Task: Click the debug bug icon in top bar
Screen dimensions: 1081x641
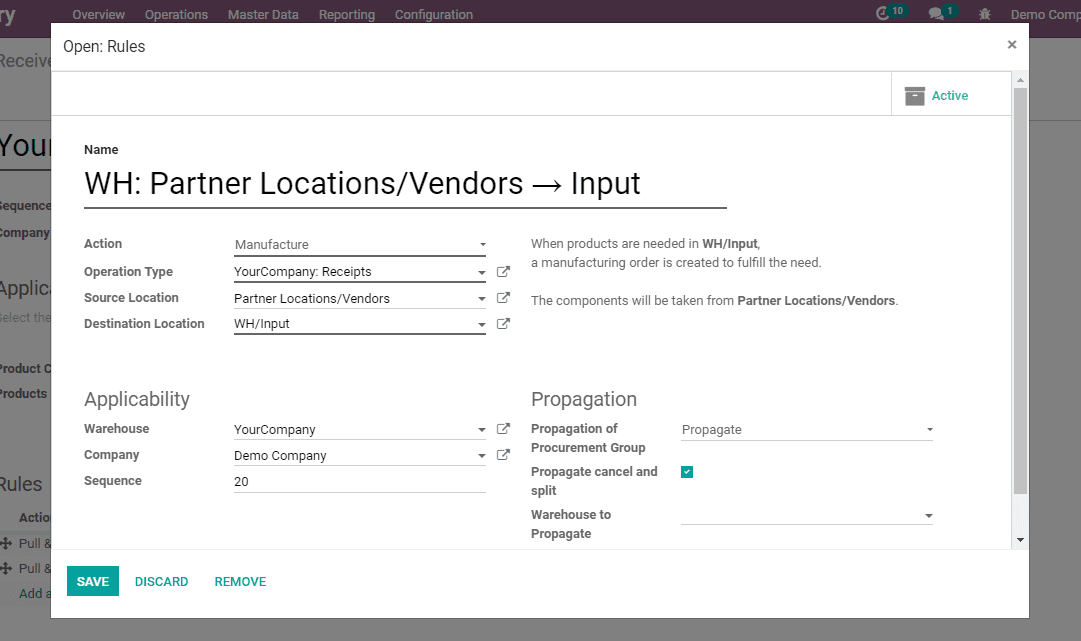Action: click(984, 14)
